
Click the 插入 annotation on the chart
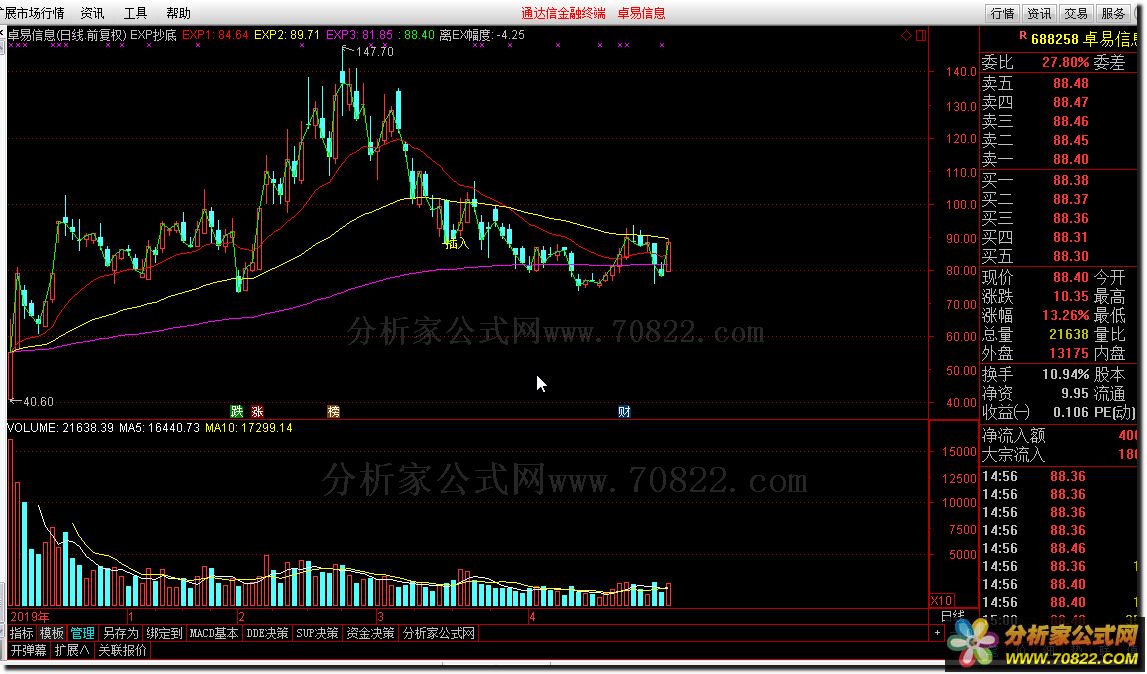[x=457, y=244]
